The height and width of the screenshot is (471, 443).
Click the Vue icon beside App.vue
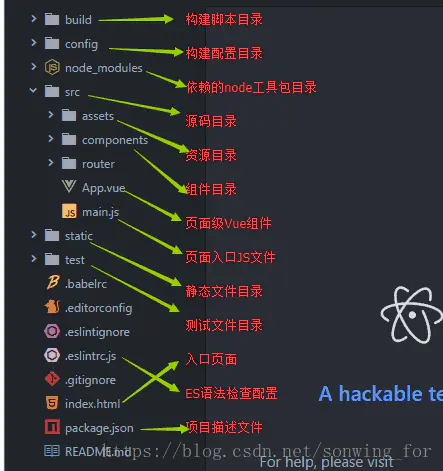tap(69, 186)
